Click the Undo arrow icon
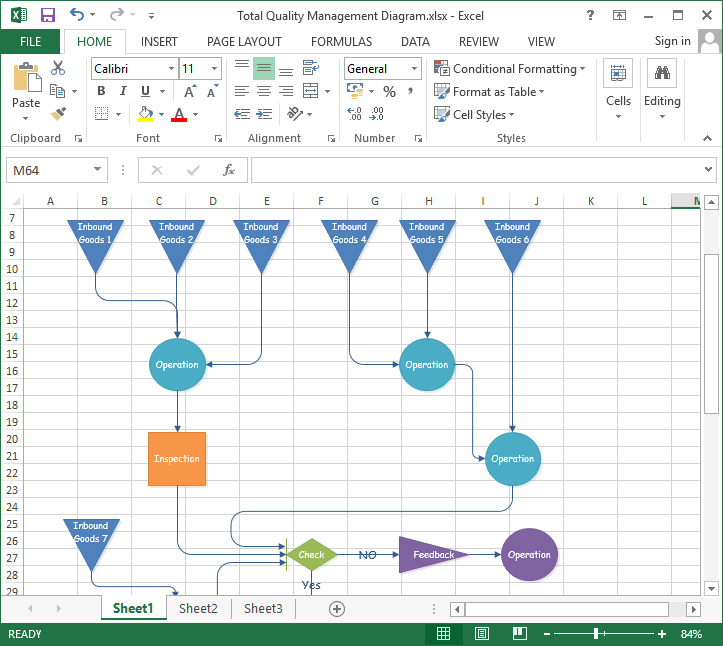This screenshot has width=723, height=646. pyautogui.click(x=77, y=15)
